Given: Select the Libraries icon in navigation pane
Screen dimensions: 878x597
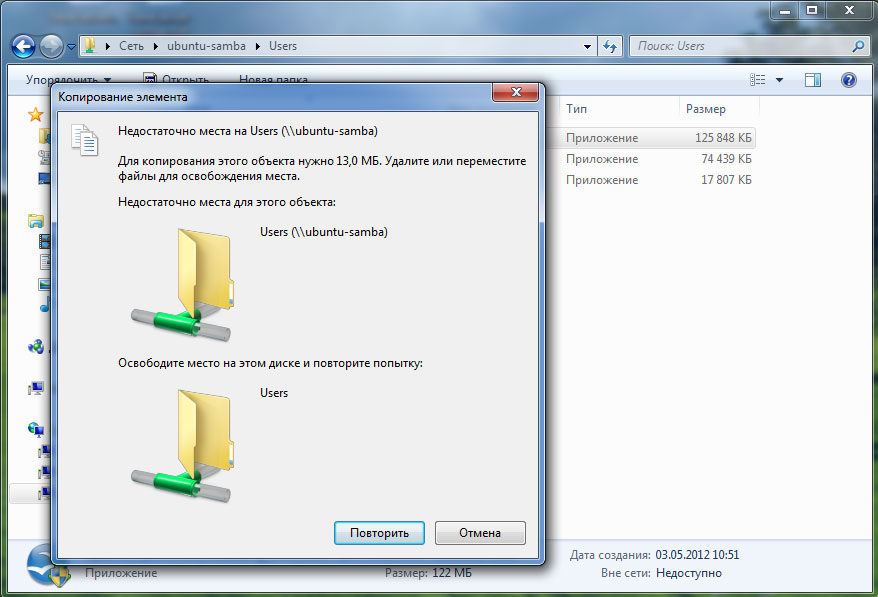Looking at the screenshot, I should pos(36,221).
